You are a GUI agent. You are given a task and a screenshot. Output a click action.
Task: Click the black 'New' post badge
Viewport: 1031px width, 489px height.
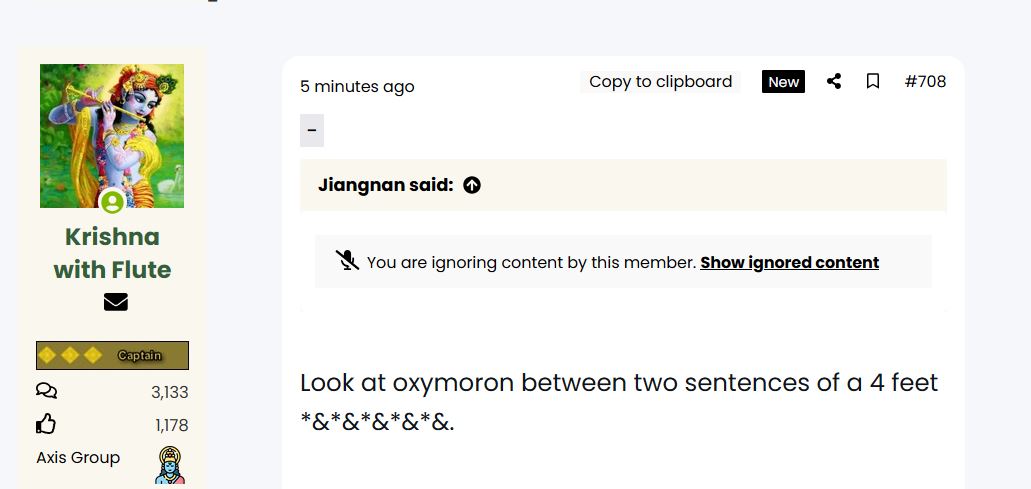(x=784, y=82)
